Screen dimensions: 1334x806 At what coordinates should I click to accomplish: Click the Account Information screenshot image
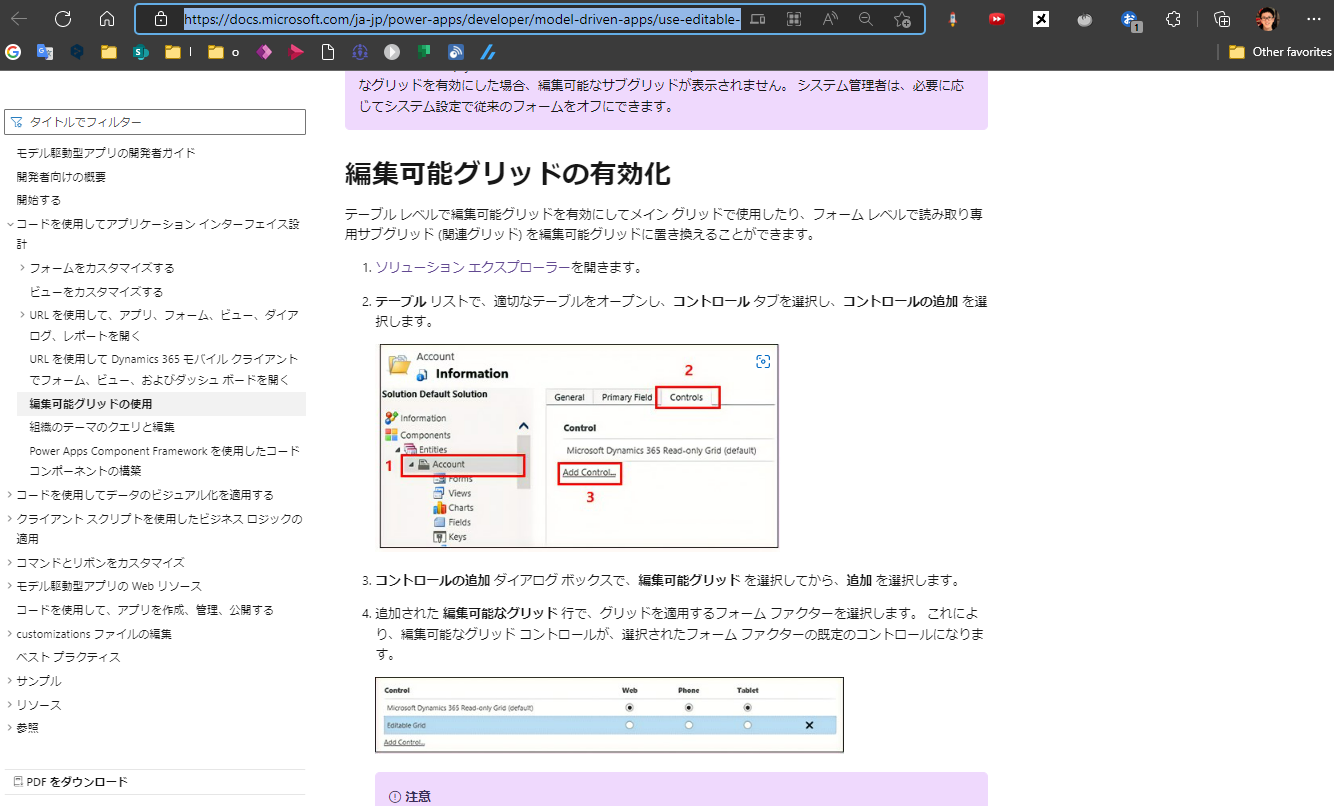click(x=579, y=446)
